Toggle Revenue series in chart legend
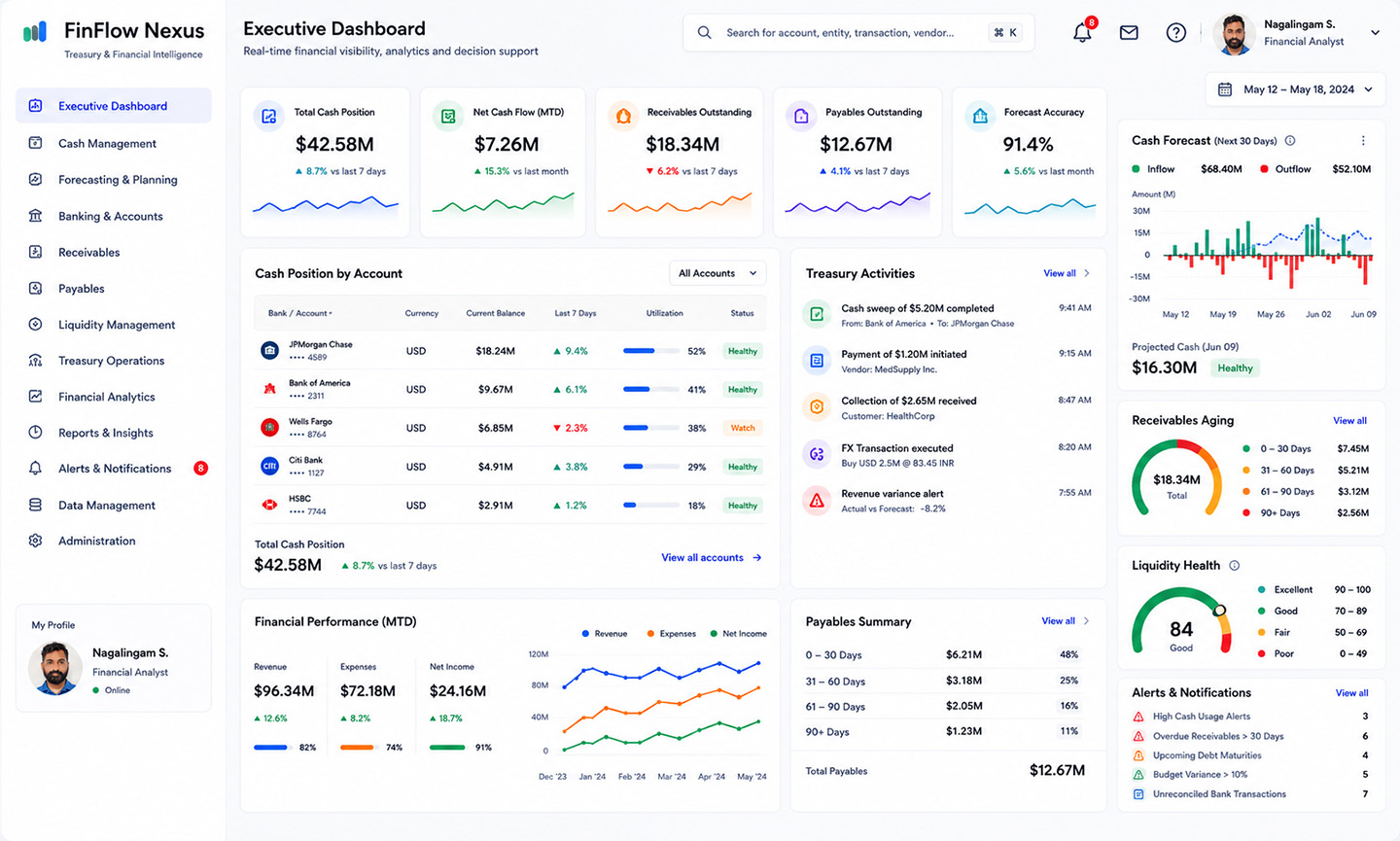The width and height of the screenshot is (1400, 841). 605,634
